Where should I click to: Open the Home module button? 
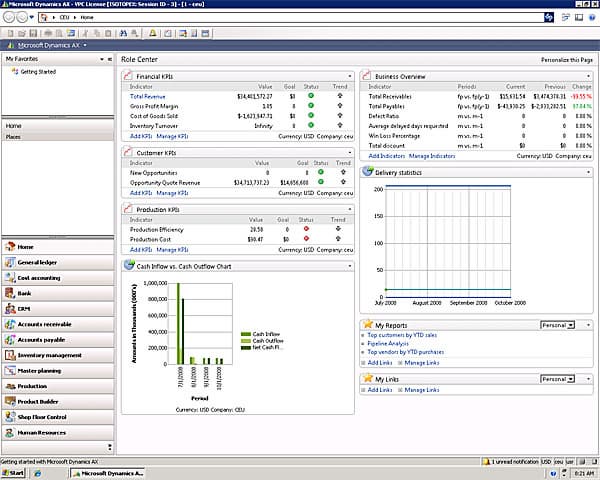coord(57,247)
